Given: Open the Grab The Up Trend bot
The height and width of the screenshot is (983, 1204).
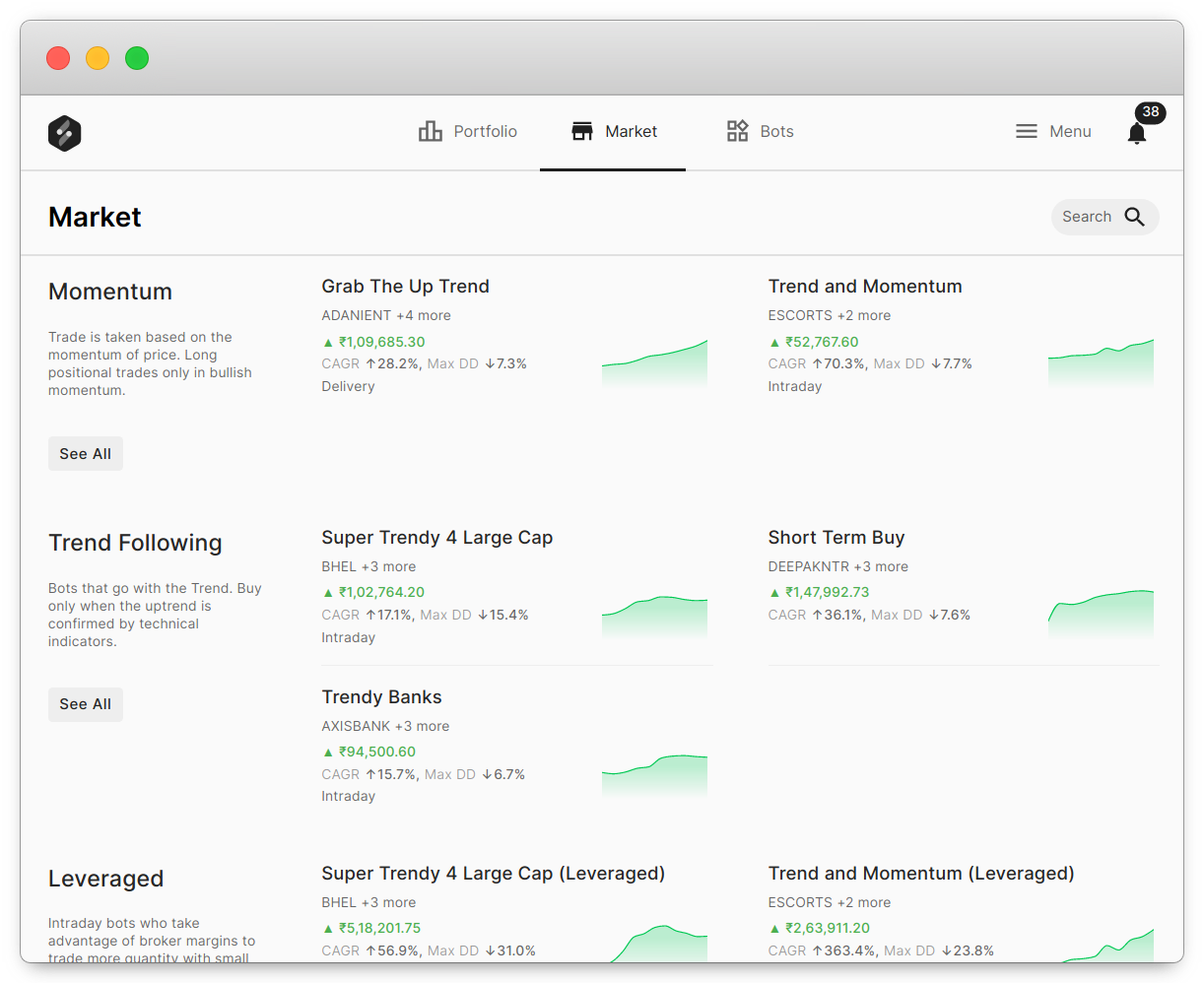Looking at the screenshot, I should tap(405, 287).
